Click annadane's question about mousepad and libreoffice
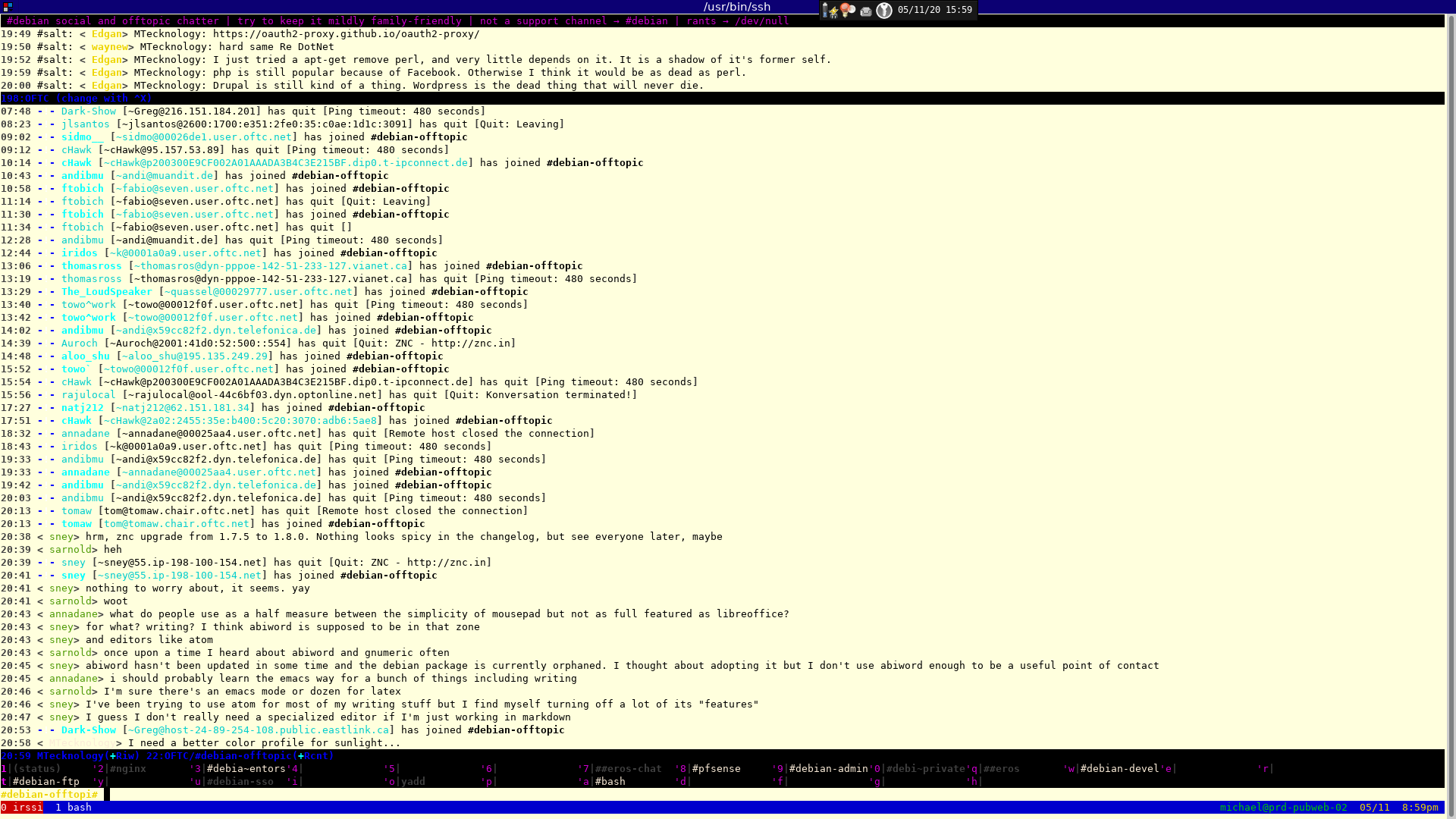Screen dimensions: 1456x819 (x=449, y=614)
